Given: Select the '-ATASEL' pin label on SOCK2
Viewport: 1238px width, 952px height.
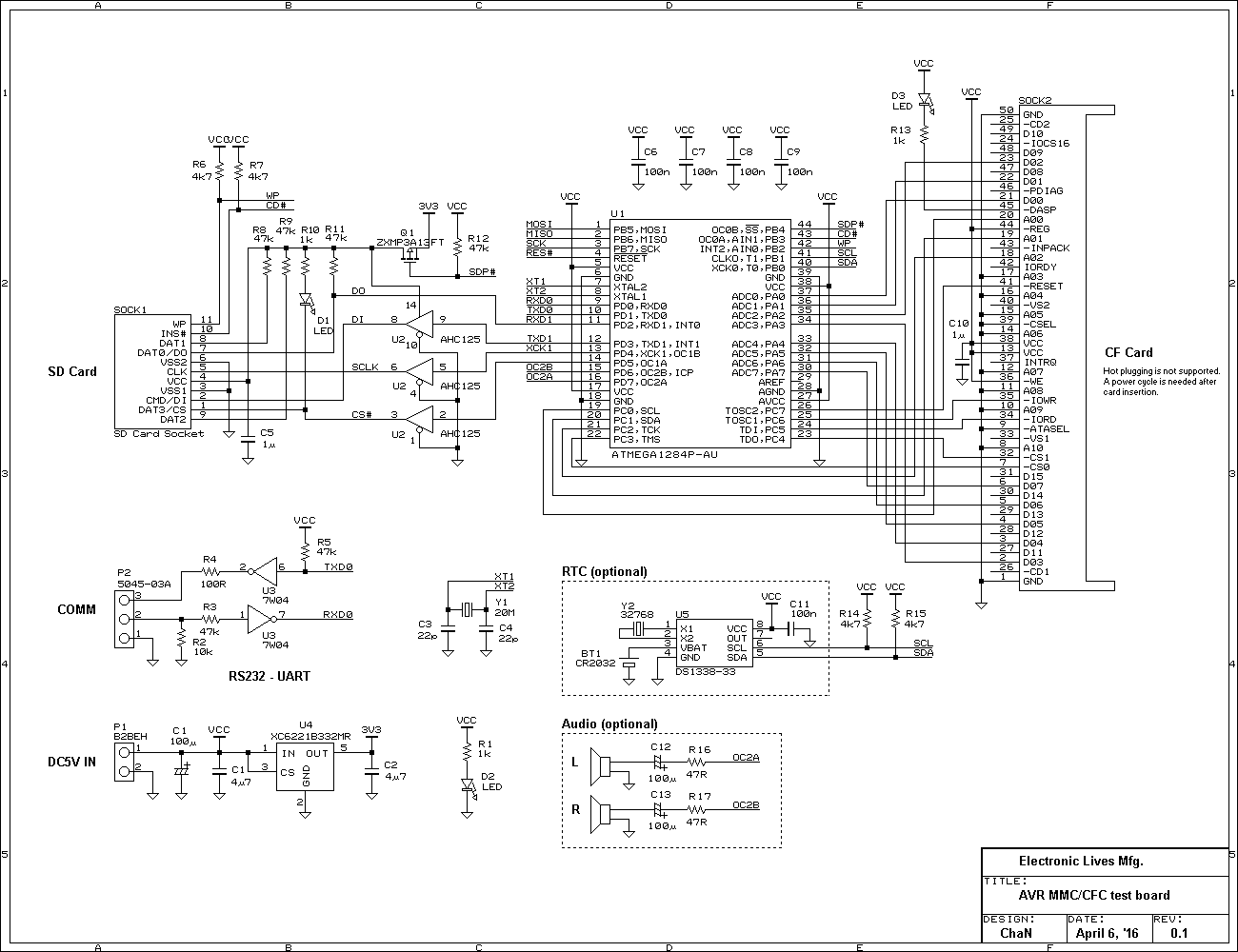Looking at the screenshot, I should (x=1047, y=429).
